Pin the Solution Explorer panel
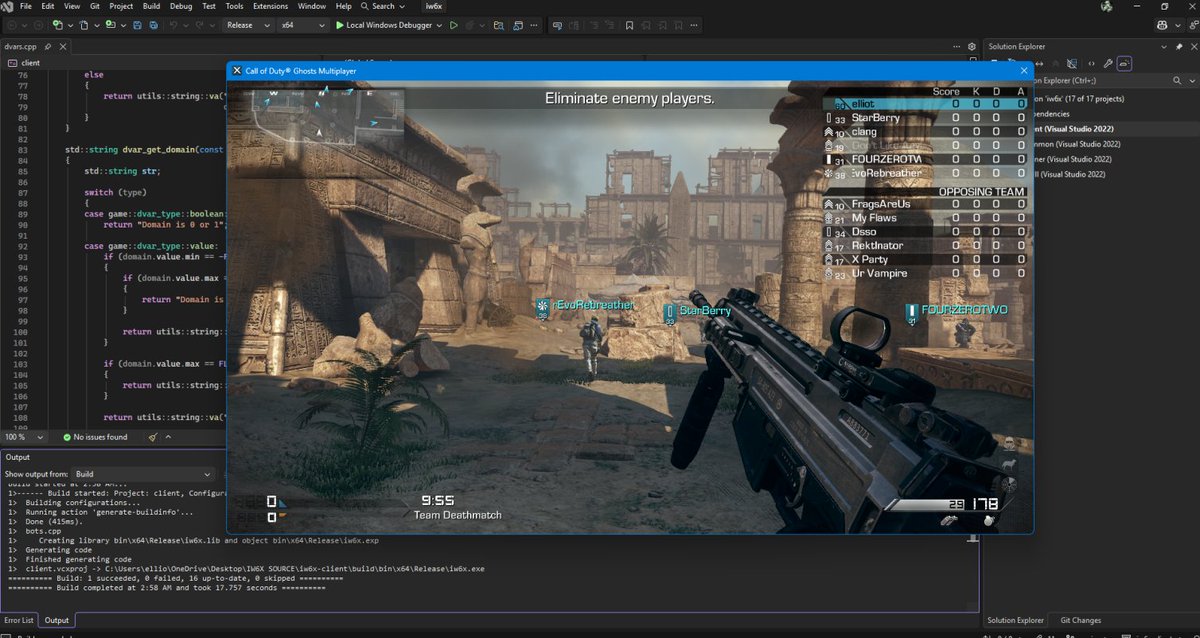1200x638 pixels. (x=1179, y=46)
